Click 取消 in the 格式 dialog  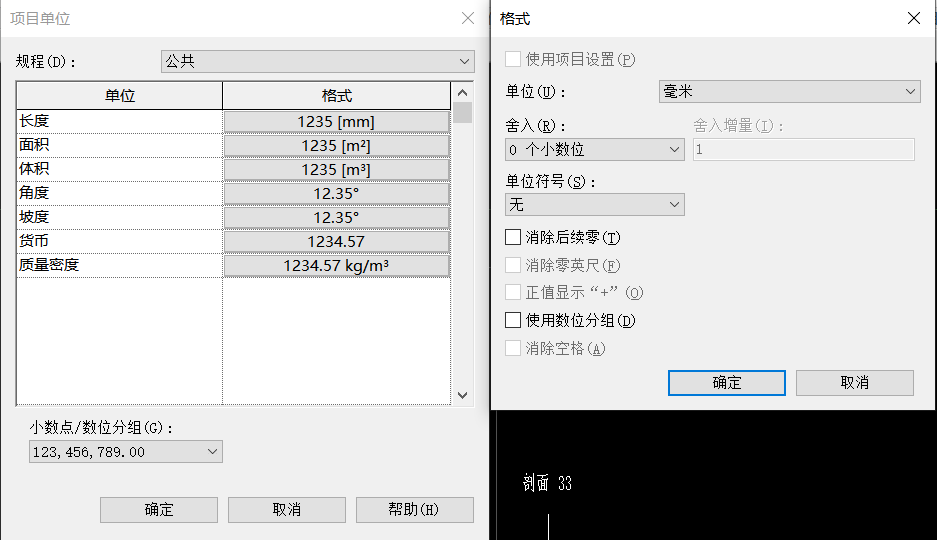(855, 383)
